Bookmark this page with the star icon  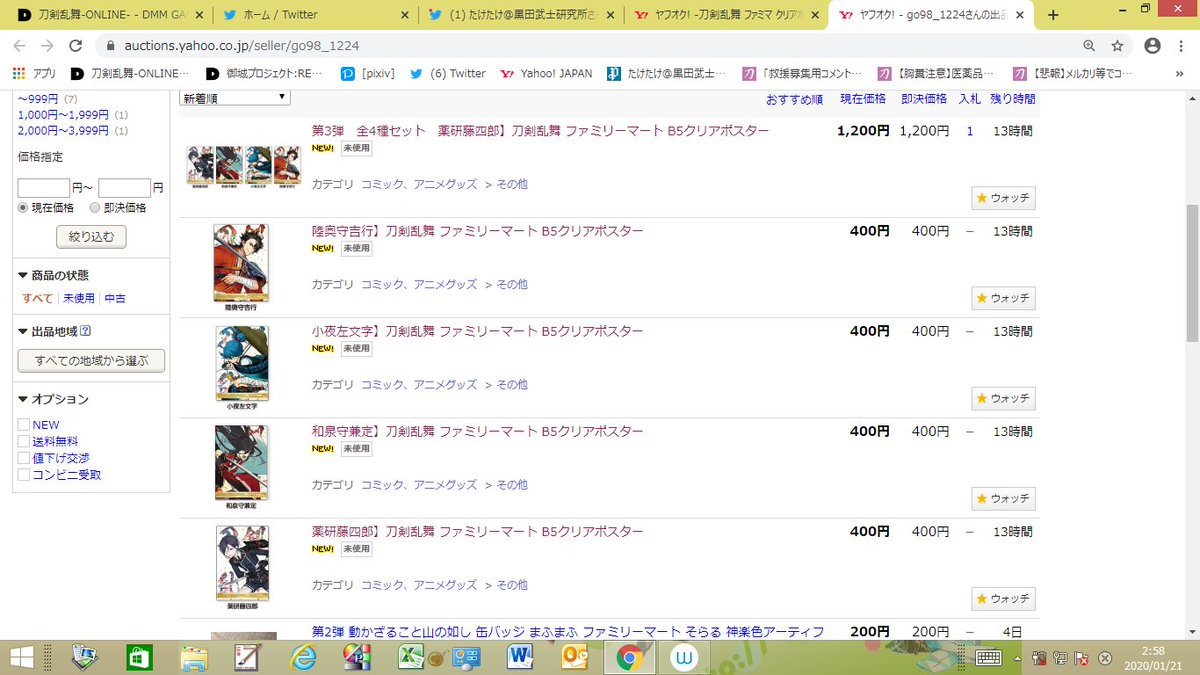pos(1118,46)
